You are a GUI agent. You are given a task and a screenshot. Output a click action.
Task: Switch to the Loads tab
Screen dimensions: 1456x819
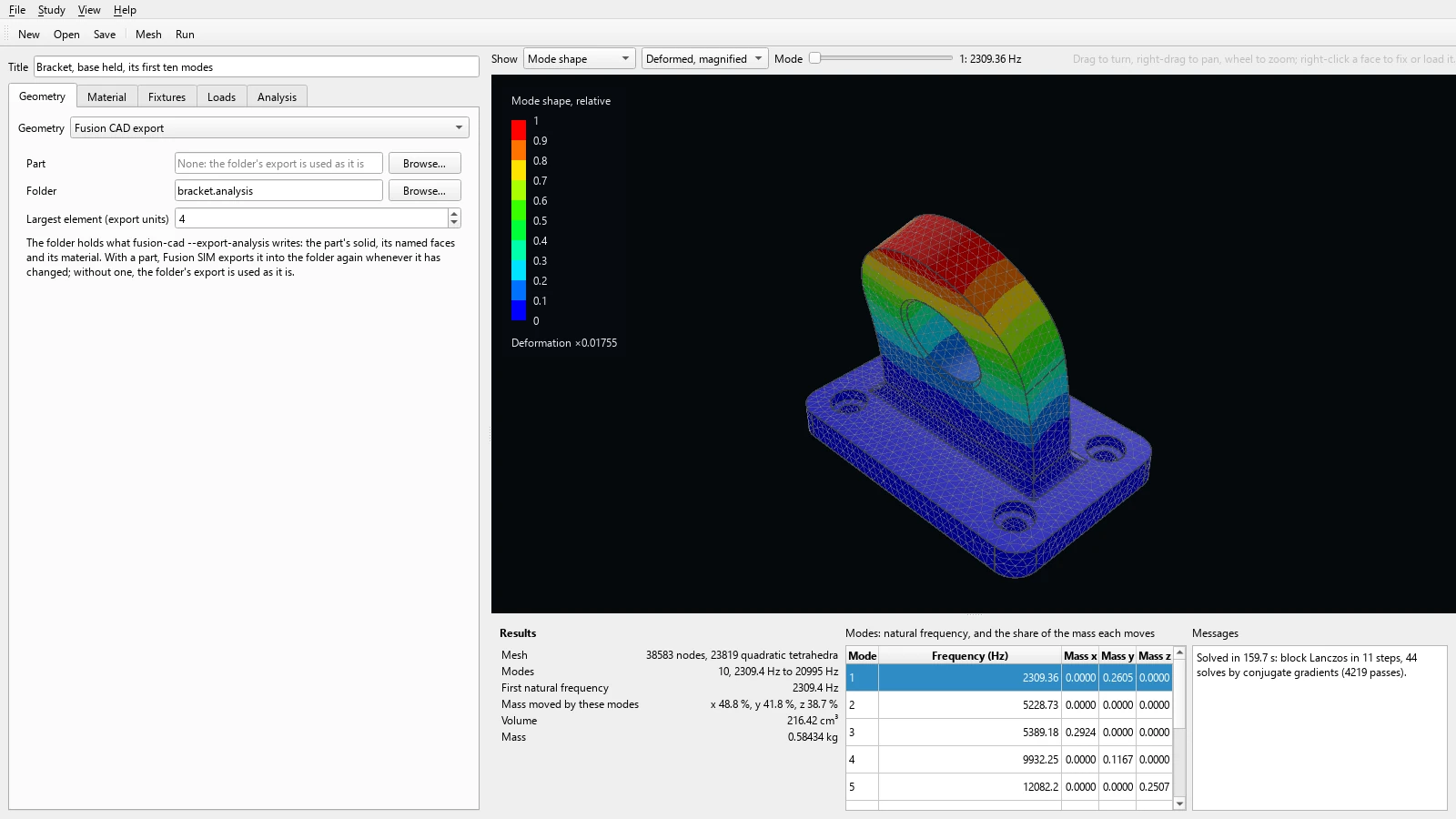tap(221, 97)
